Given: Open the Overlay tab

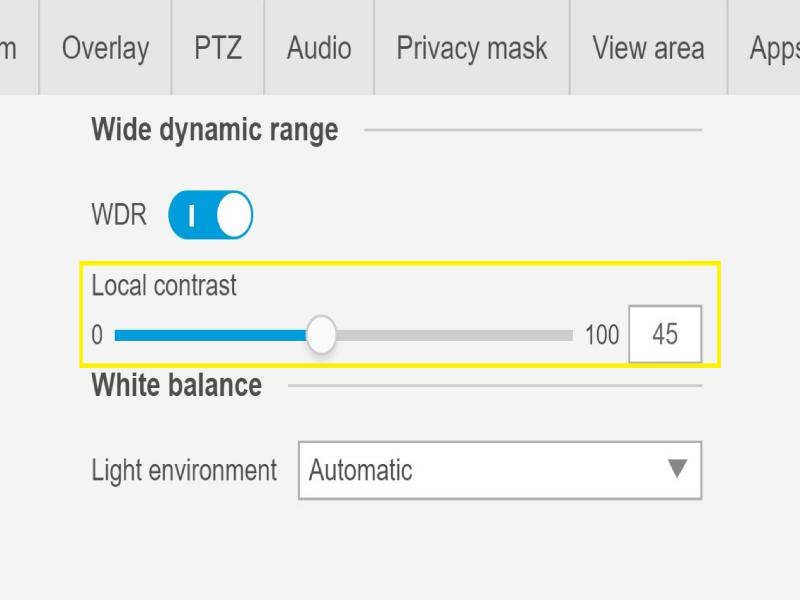Looking at the screenshot, I should click(x=105, y=48).
